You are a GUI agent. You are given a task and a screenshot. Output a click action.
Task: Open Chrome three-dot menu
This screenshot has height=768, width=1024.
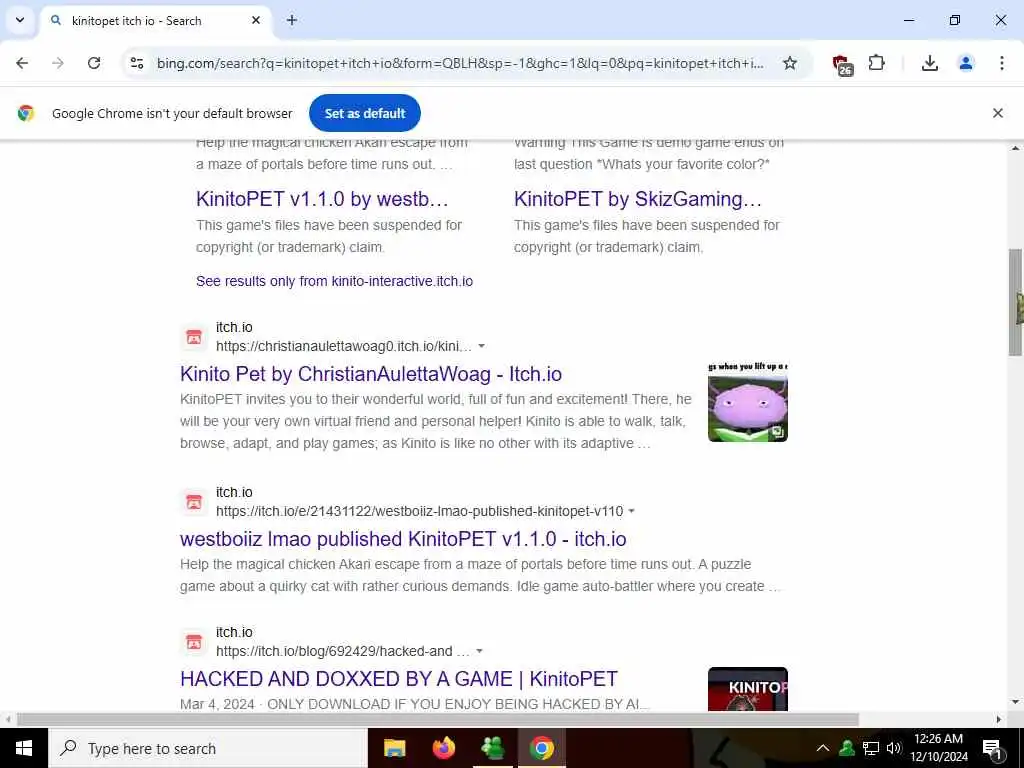1001,63
